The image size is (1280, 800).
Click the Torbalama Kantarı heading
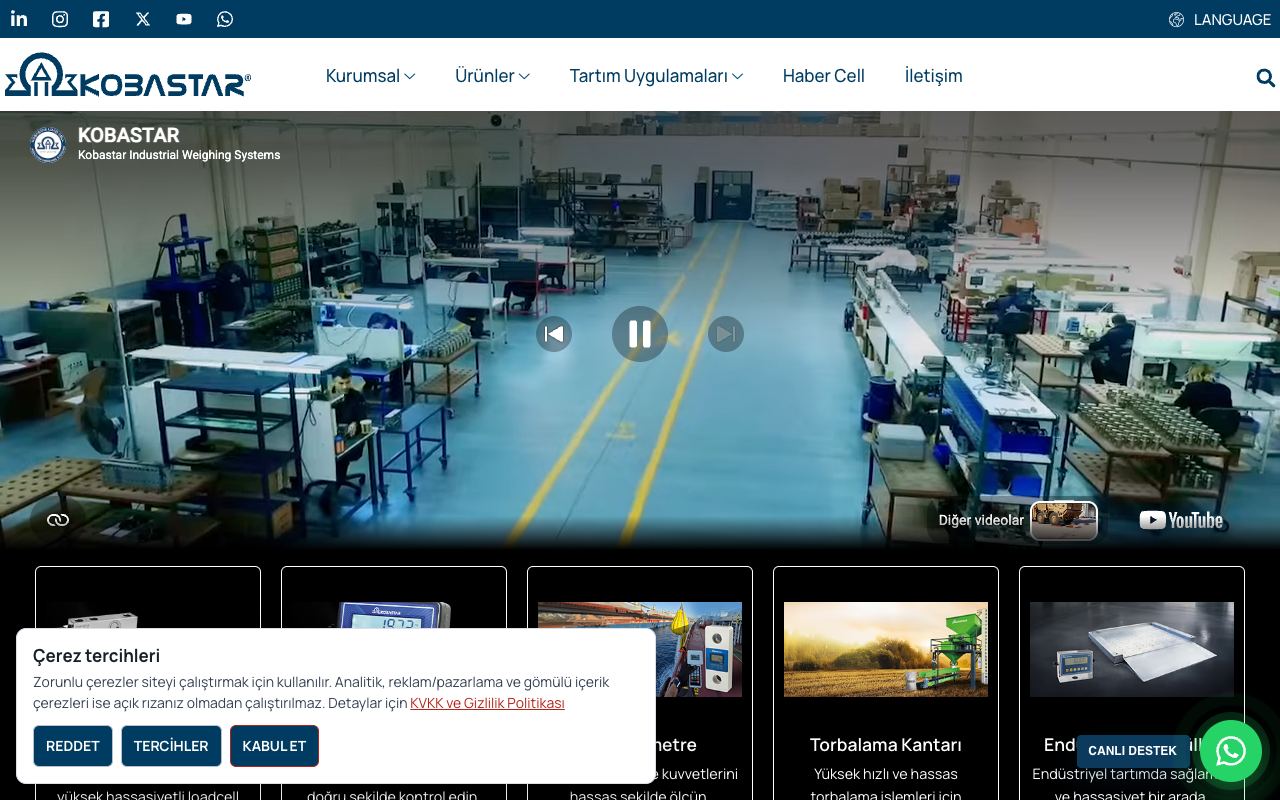[x=886, y=745]
